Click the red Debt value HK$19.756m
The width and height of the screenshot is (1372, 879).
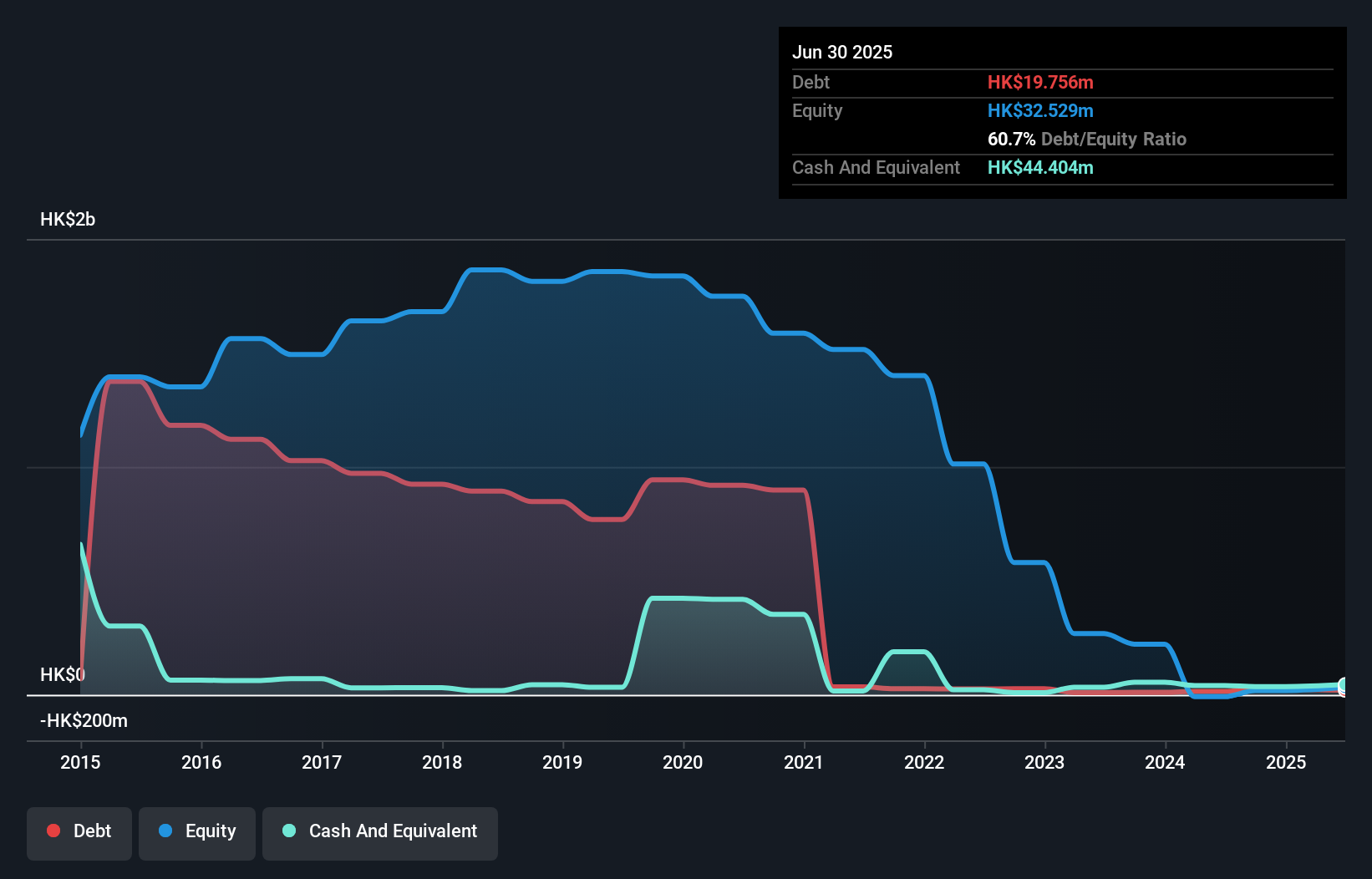[1040, 82]
